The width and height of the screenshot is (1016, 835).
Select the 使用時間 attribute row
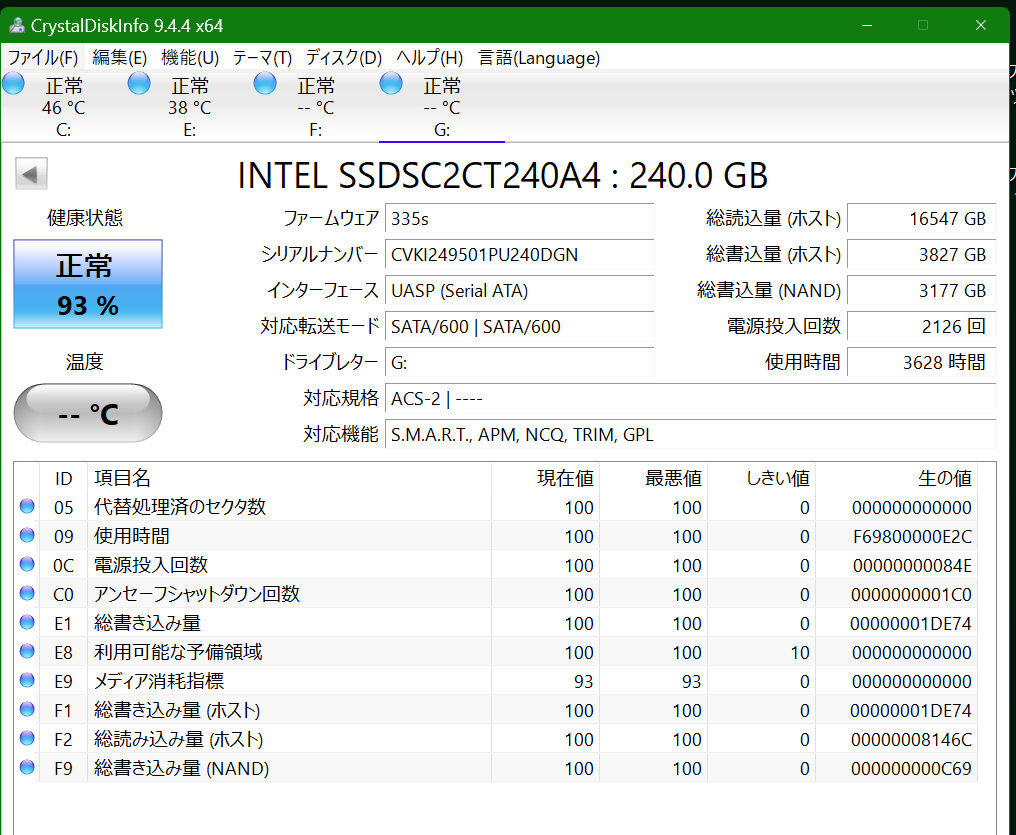click(x=300, y=536)
